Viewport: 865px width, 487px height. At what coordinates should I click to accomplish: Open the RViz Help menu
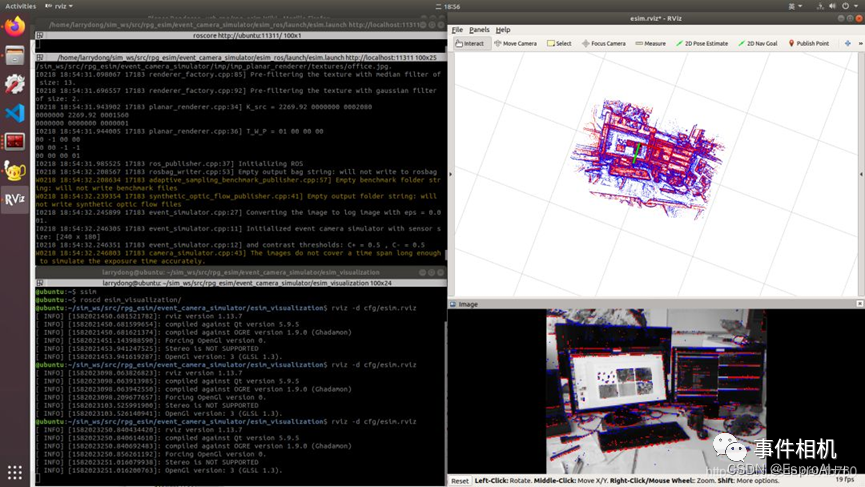tap(503, 30)
